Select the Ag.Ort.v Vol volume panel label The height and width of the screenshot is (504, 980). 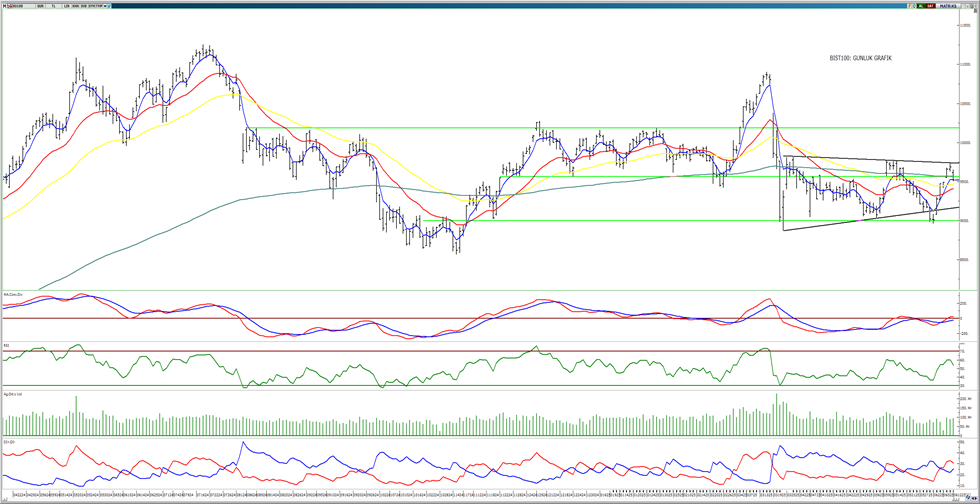pos(13,391)
